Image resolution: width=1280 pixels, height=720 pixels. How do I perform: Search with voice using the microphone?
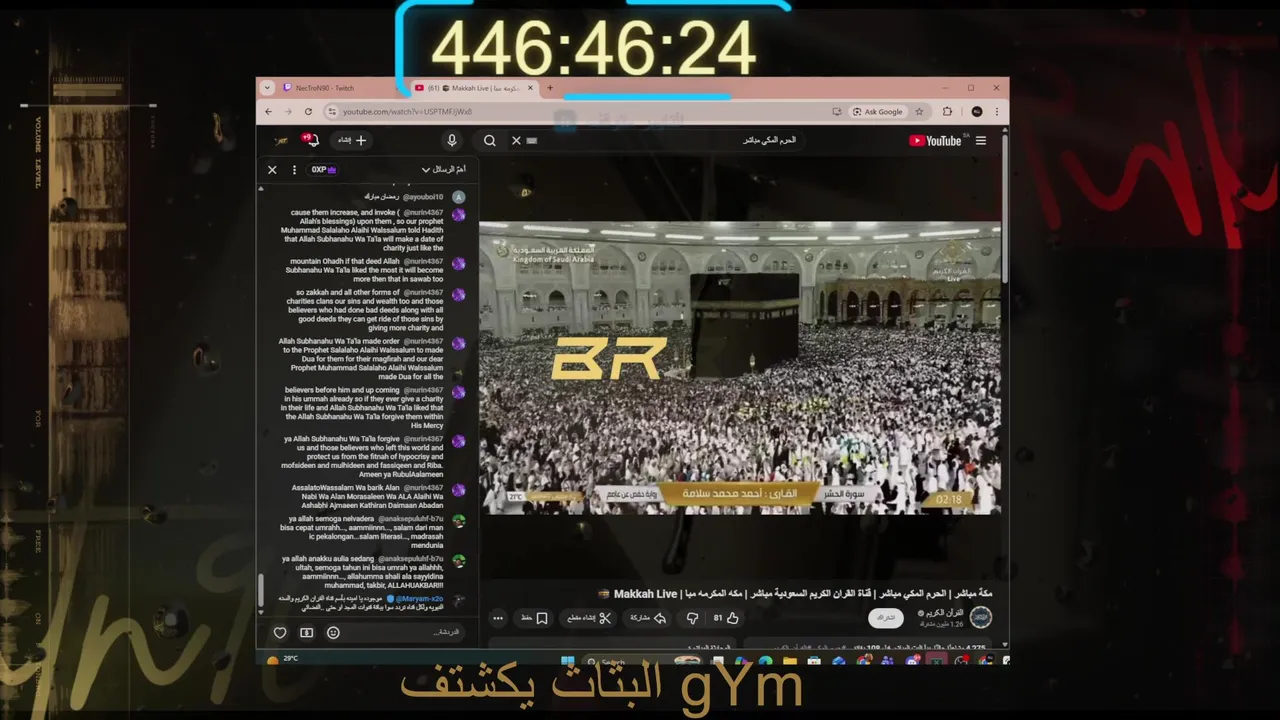pyautogui.click(x=452, y=140)
